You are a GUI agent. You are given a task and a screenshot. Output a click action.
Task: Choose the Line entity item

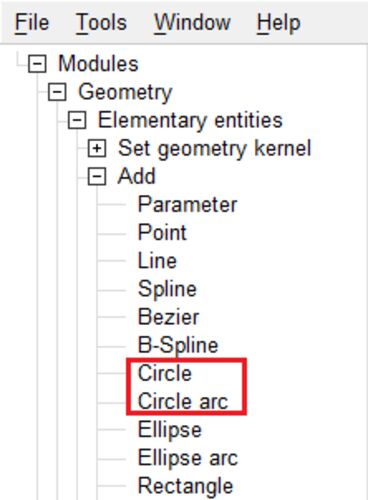click(x=157, y=261)
